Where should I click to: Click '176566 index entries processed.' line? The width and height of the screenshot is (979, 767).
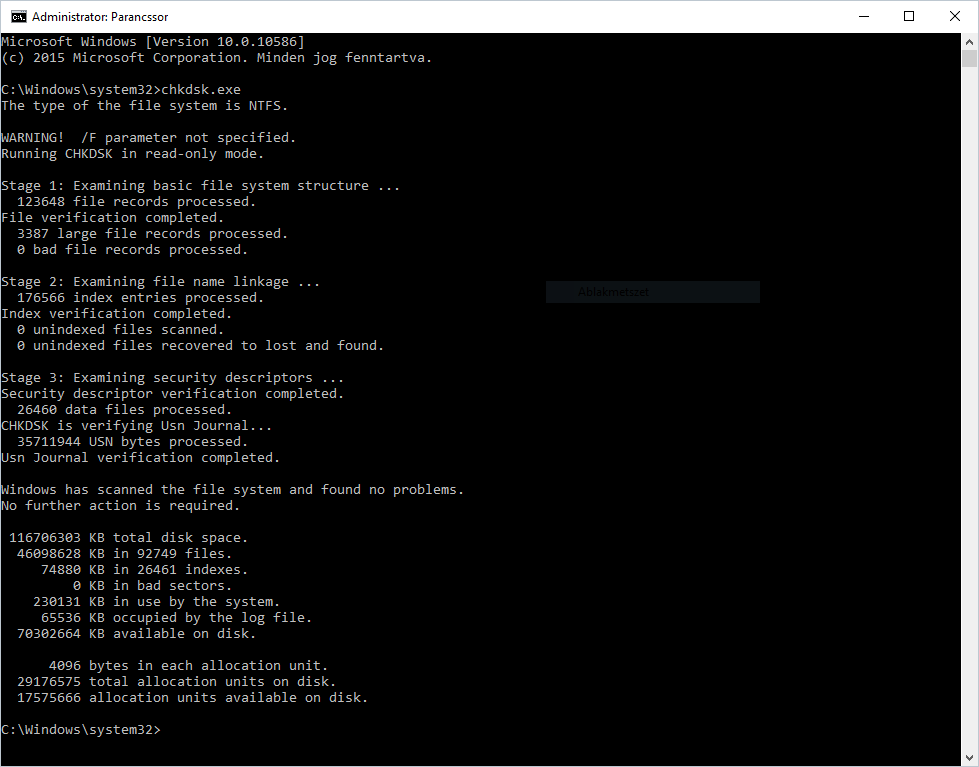coord(140,298)
